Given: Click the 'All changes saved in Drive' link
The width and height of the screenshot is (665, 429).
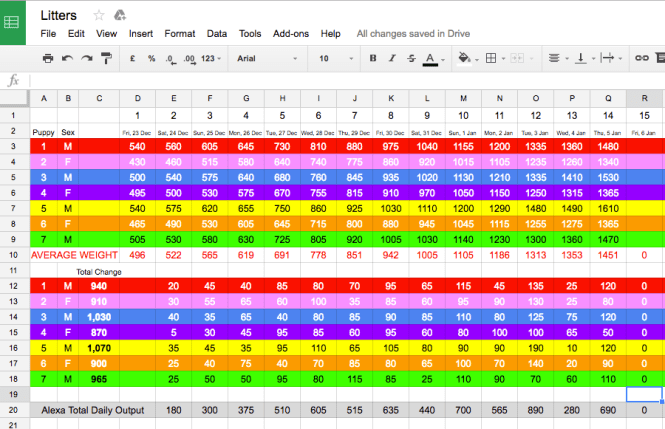Looking at the screenshot, I should click(413, 33).
